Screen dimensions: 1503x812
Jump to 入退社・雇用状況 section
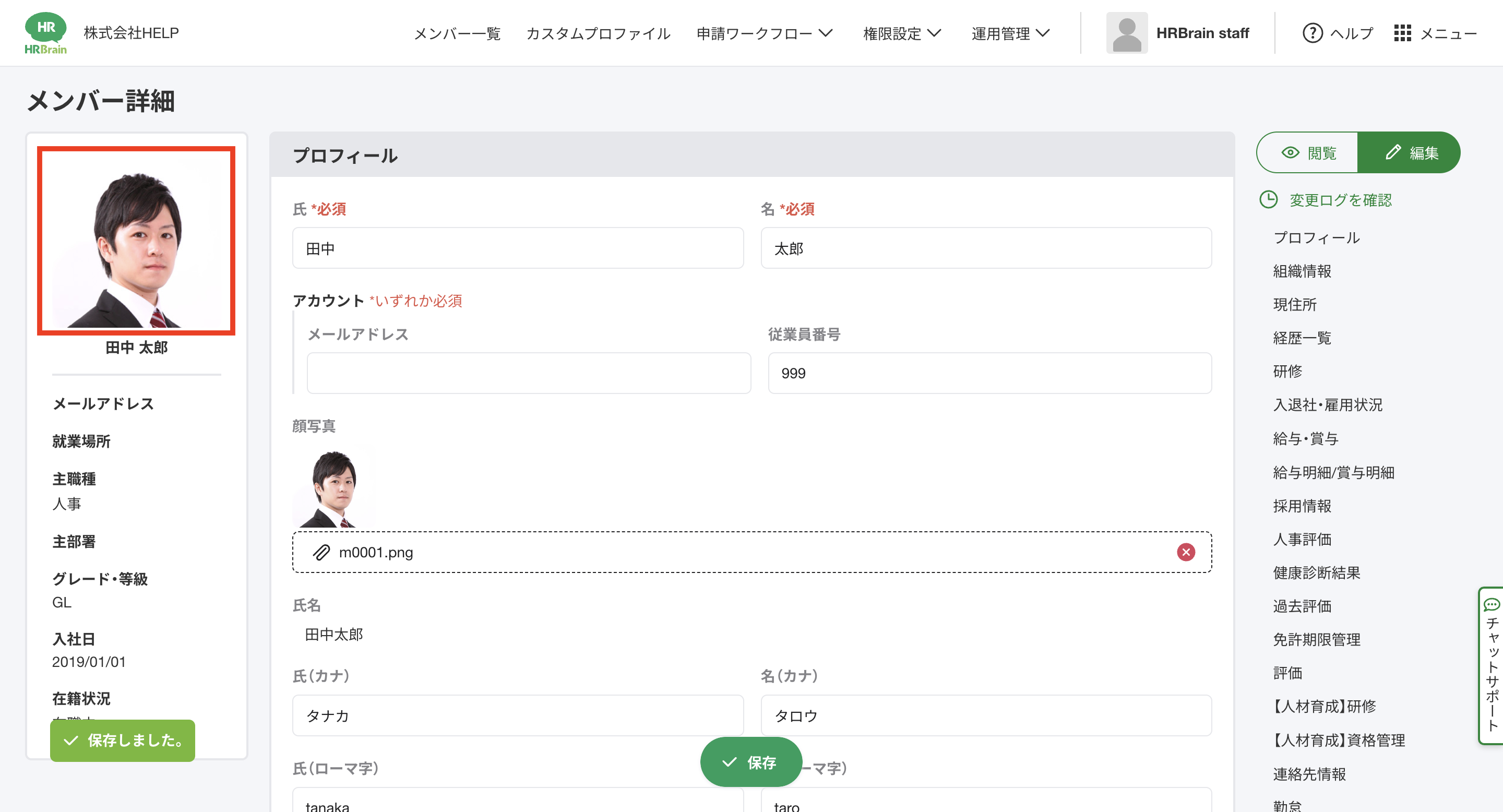click(x=1327, y=405)
